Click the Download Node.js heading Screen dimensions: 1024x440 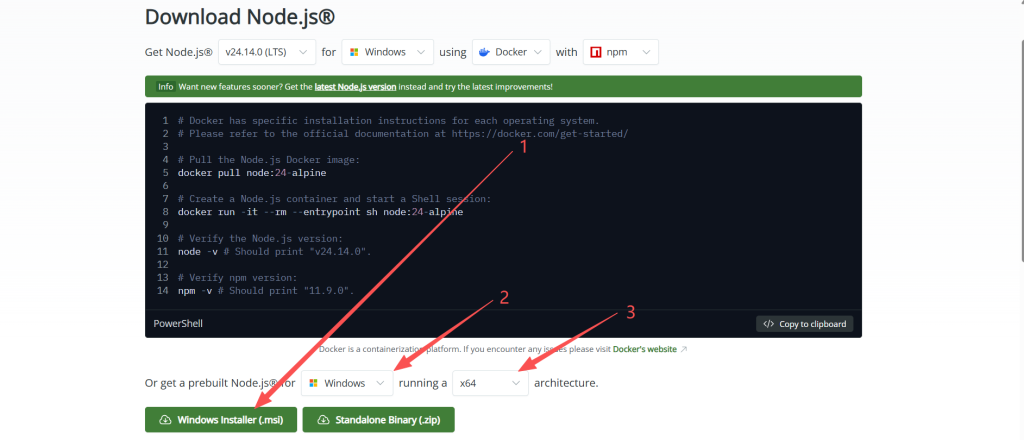pyautogui.click(x=240, y=16)
